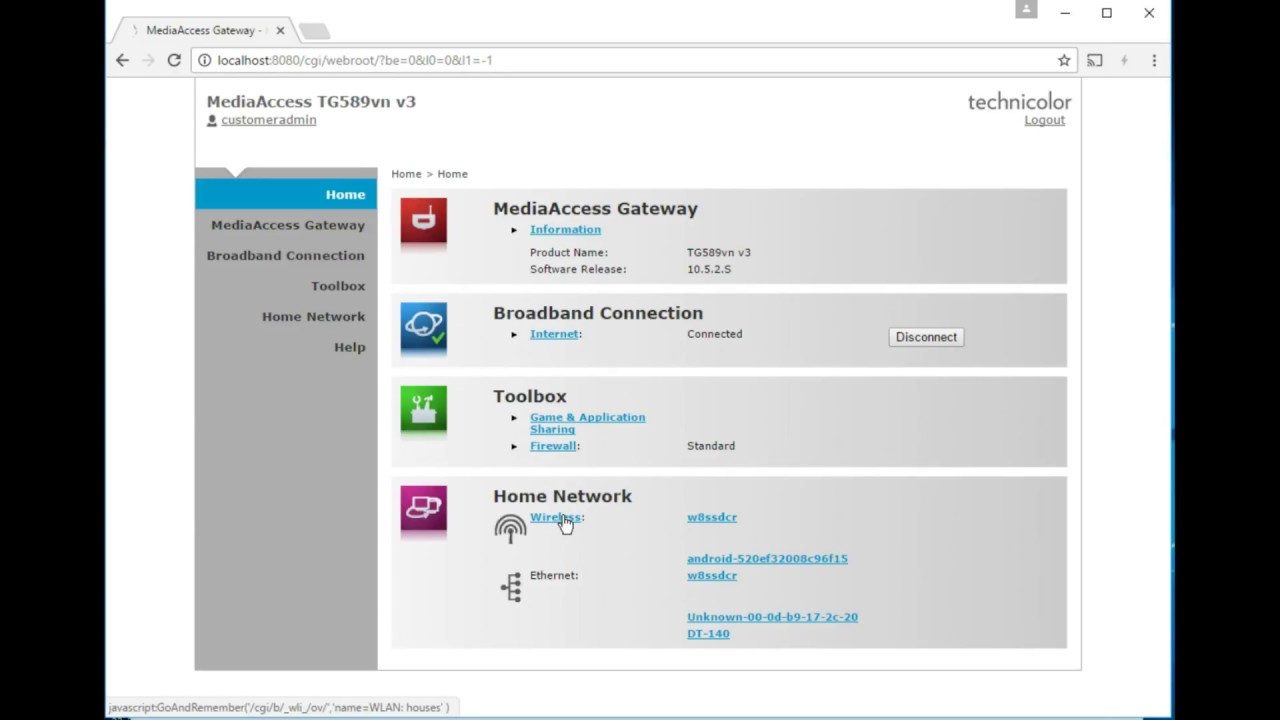Open the android-520ef32008c96f15 device link

[767, 559]
